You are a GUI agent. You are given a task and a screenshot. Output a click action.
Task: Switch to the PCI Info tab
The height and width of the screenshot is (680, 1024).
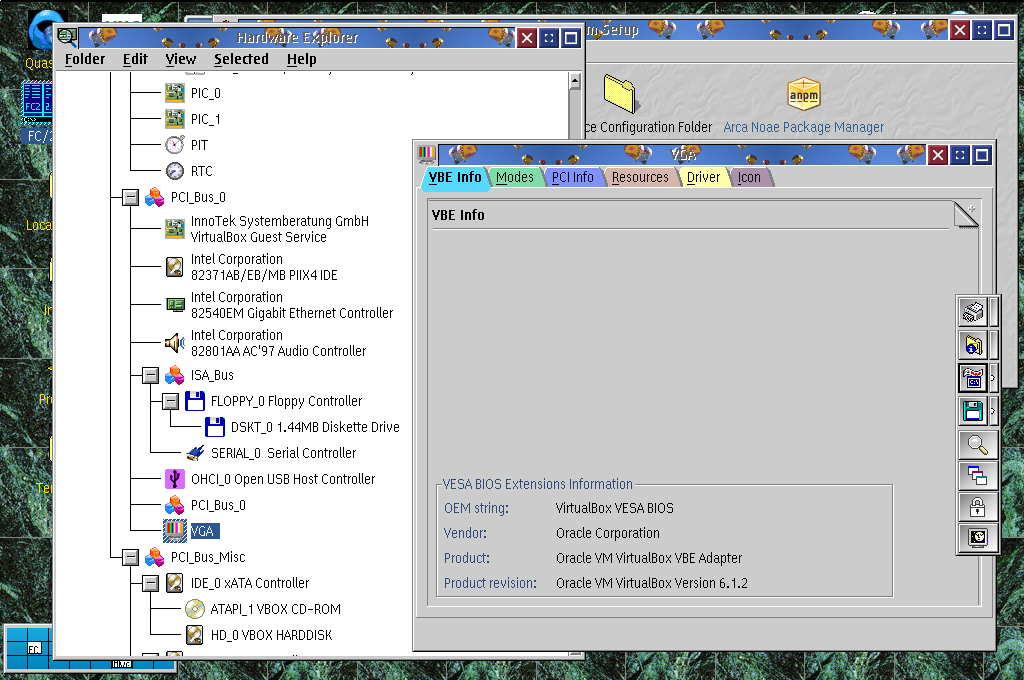tap(573, 177)
